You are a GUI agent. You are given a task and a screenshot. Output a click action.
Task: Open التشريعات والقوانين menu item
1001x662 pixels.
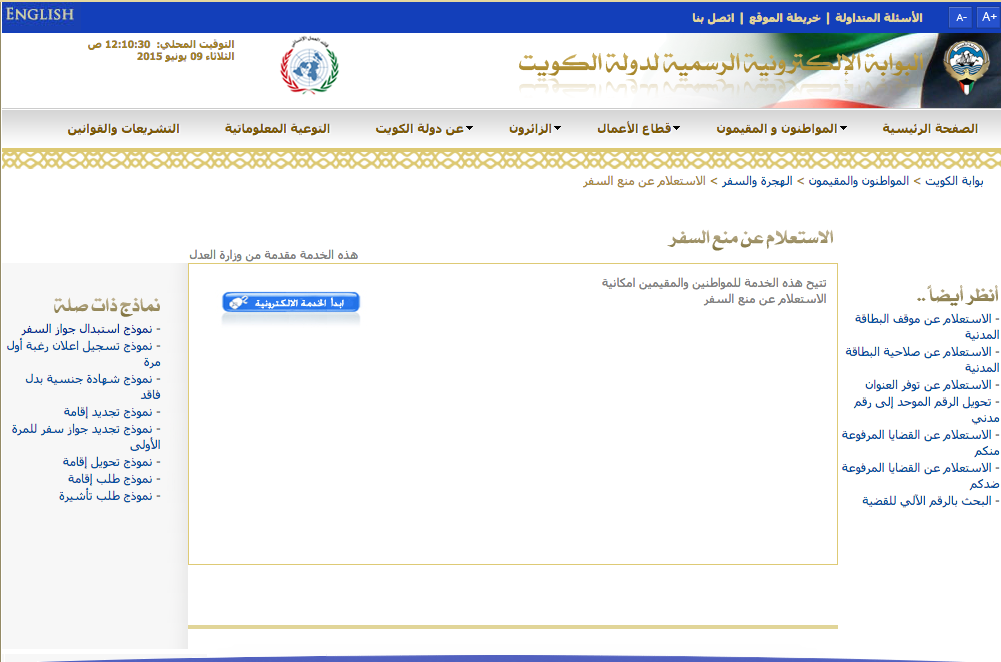pos(123,128)
